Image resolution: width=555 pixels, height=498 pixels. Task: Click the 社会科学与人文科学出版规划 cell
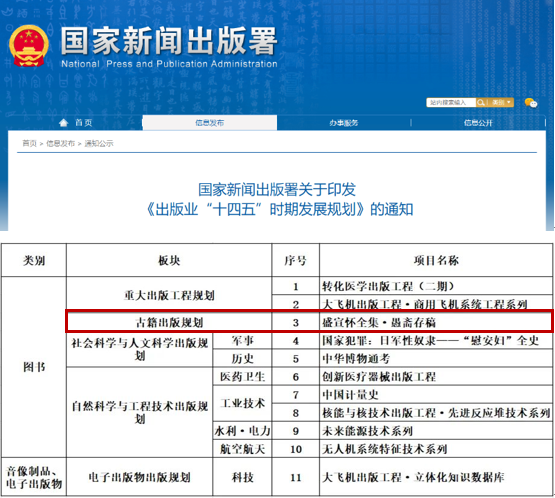[x=139, y=349]
